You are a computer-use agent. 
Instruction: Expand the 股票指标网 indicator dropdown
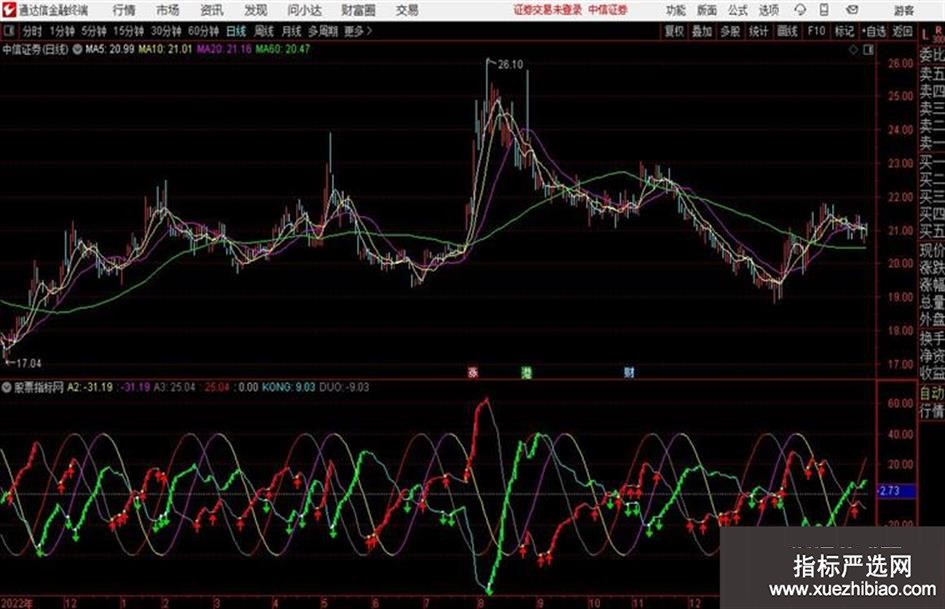tap(7, 388)
